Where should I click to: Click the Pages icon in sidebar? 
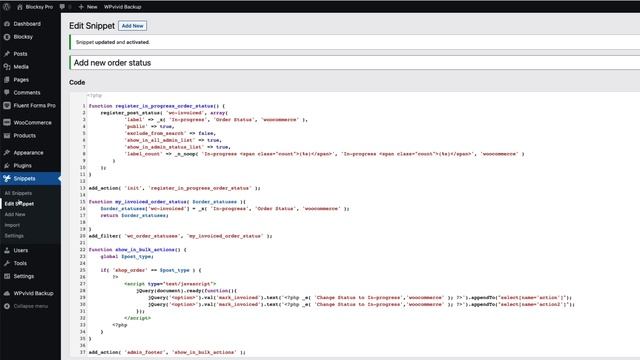[7, 80]
